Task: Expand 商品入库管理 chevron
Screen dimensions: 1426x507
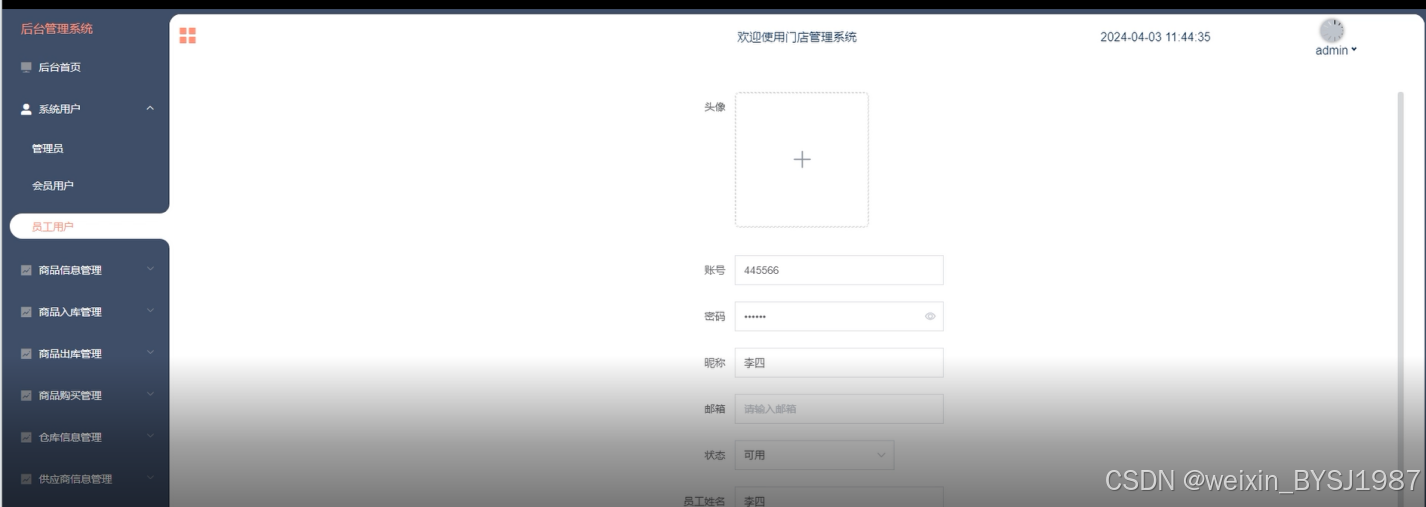Action: pyautogui.click(x=150, y=310)
